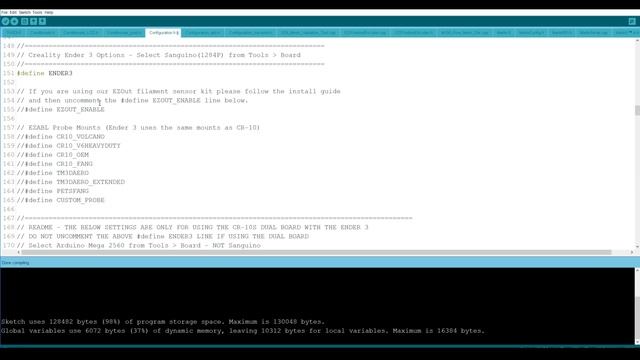Click the '#define ENDER3' code line
This screenshot has height=360, width=640.
point(44,73)
